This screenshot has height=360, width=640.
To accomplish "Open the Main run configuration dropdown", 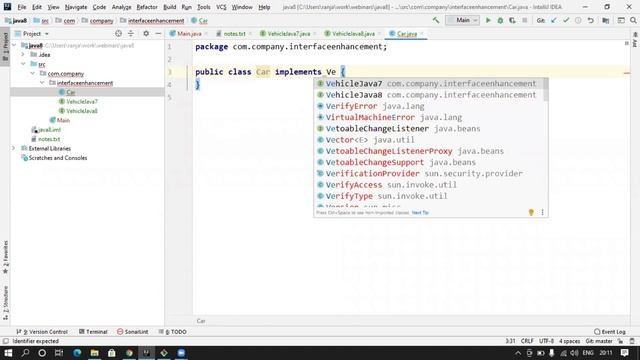I will pyautogui.click(x=463, y=20).
